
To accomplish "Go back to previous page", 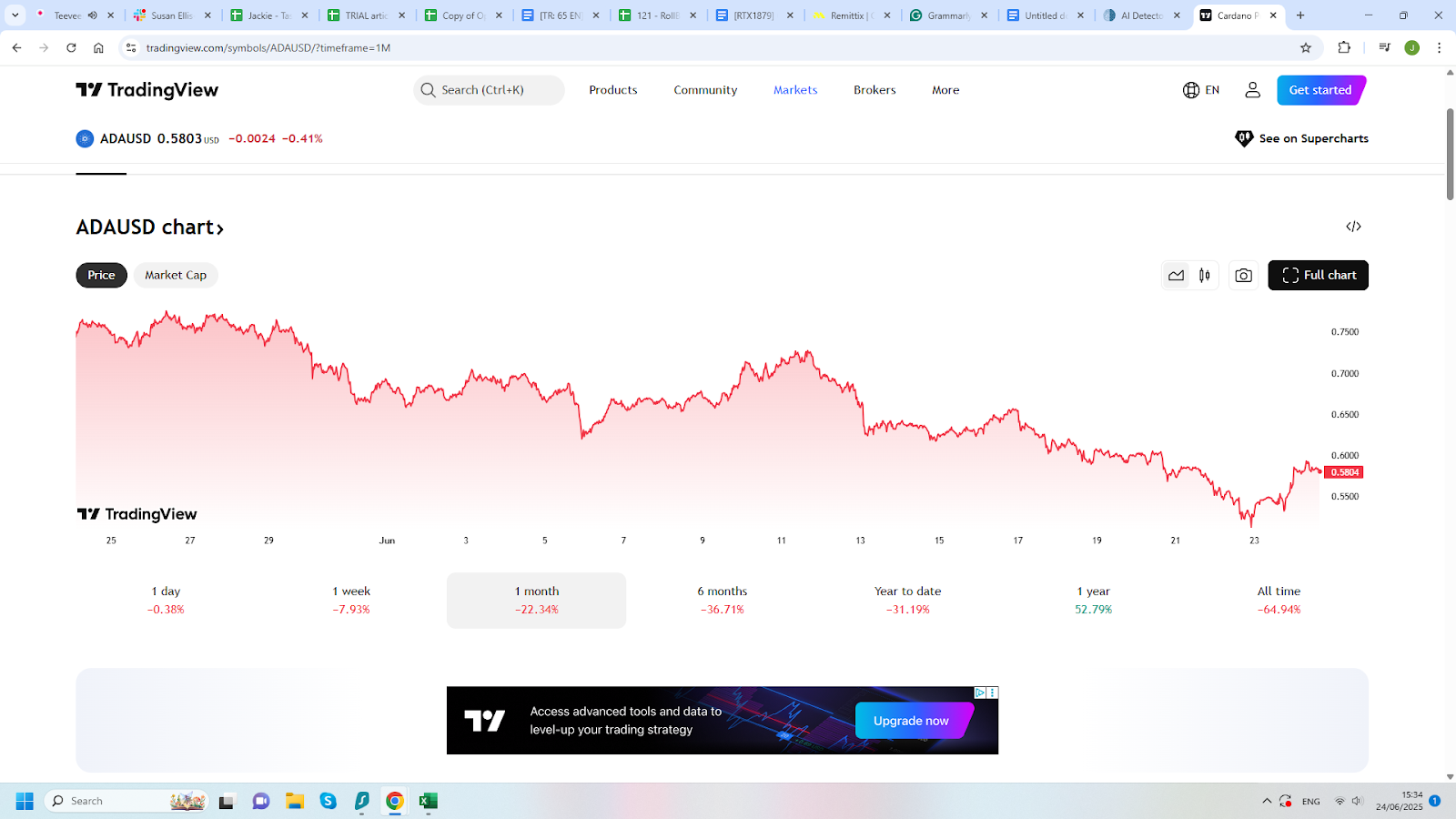I will click(x=16, y=47).
